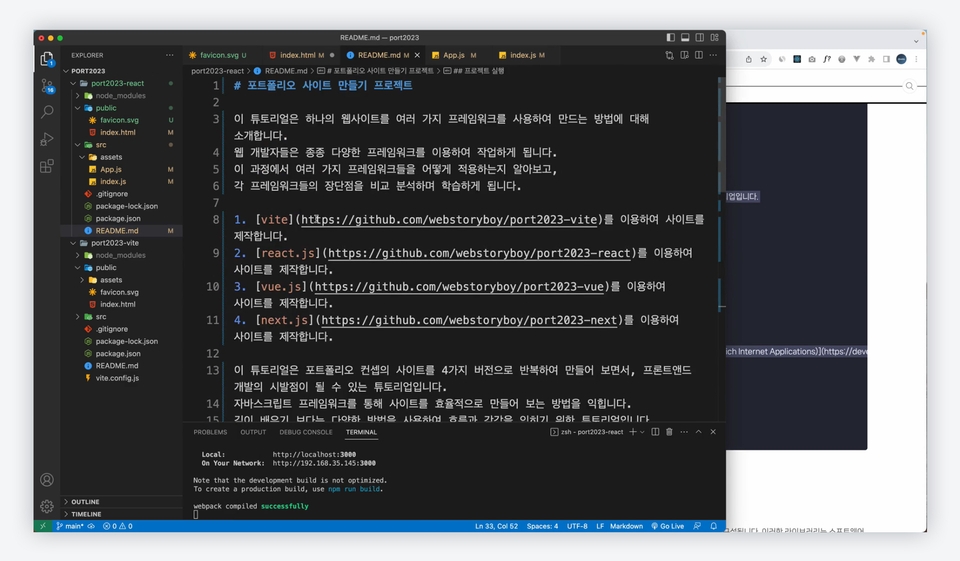
Task: Expand the OUTLINE section
Action: click(121, 502)
